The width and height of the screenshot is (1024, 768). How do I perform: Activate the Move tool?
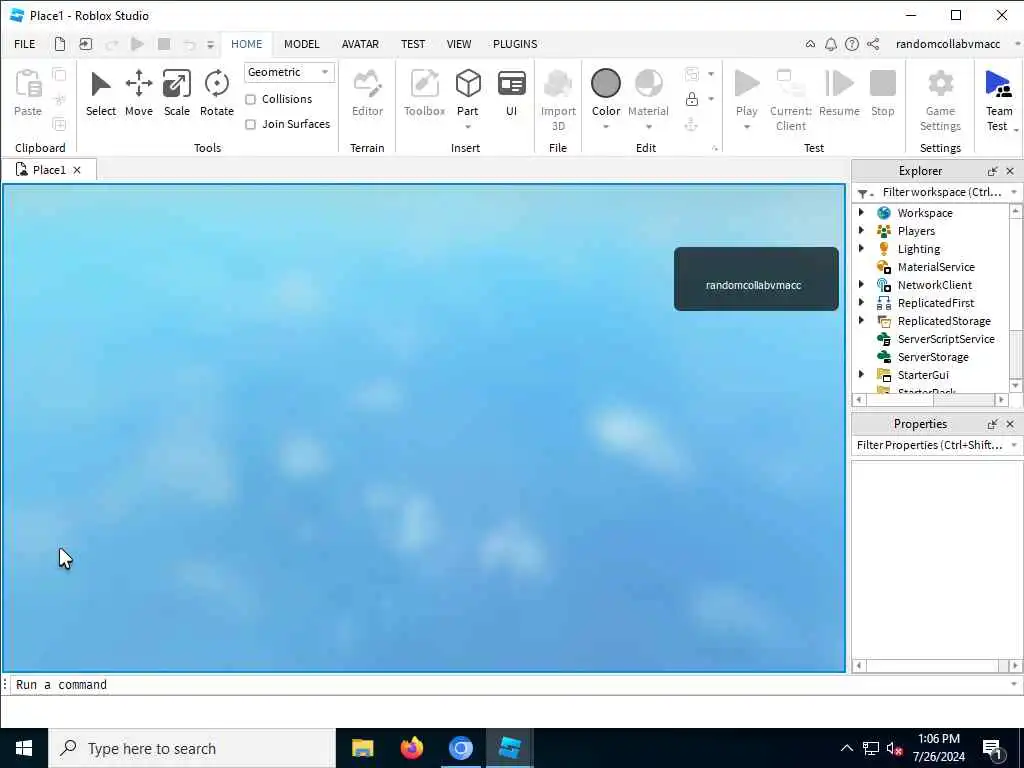pyautogui.click(x=138, y=94)
